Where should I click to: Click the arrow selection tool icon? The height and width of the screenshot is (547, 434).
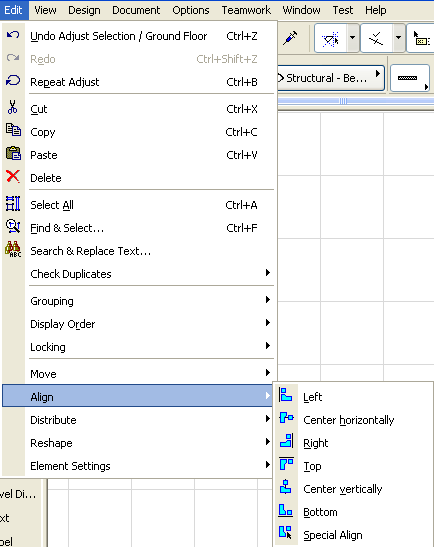421,38
